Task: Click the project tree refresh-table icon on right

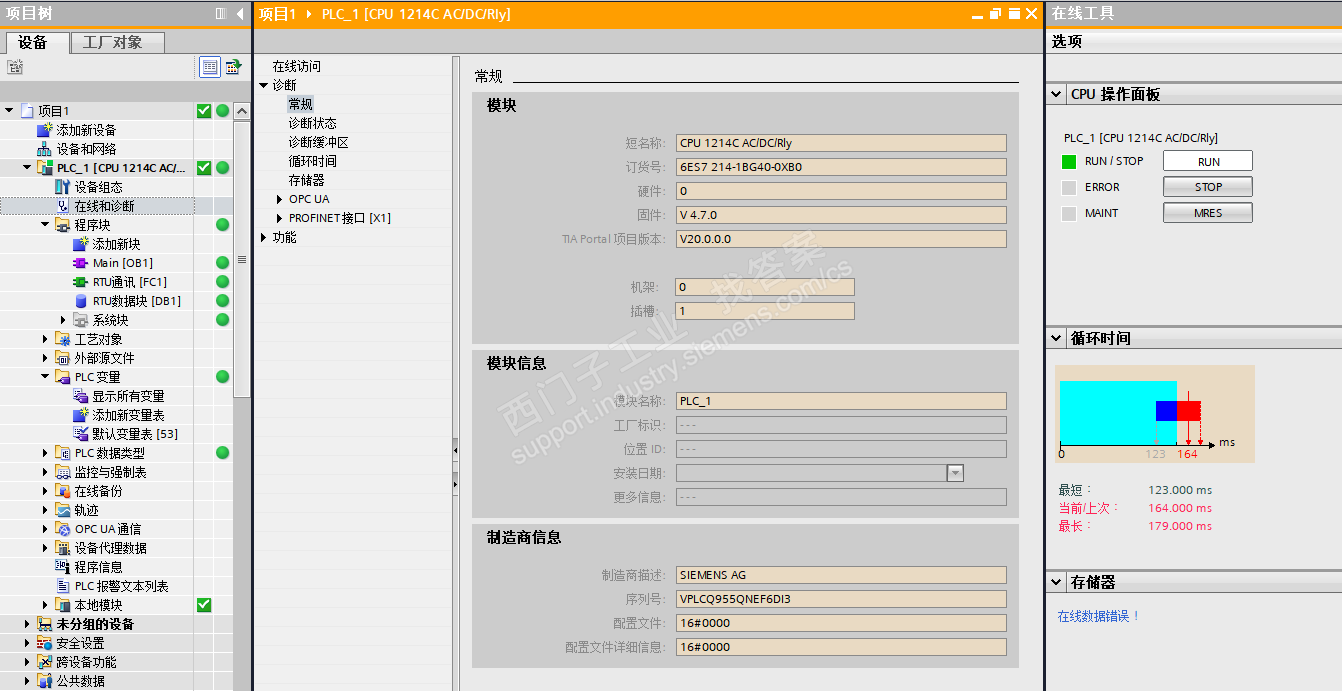Action: coord(233,67)
